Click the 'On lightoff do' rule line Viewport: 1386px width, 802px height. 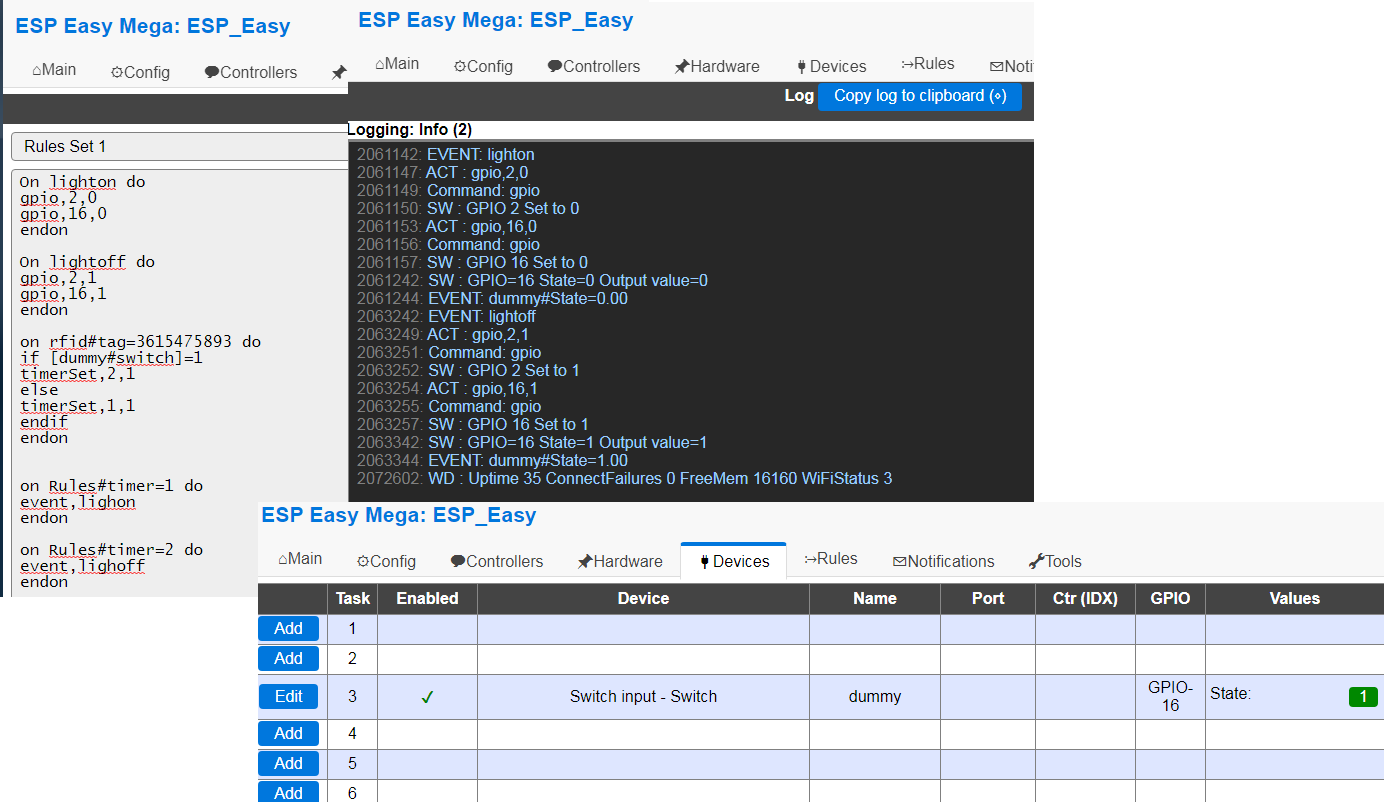(x=87, y=262)
